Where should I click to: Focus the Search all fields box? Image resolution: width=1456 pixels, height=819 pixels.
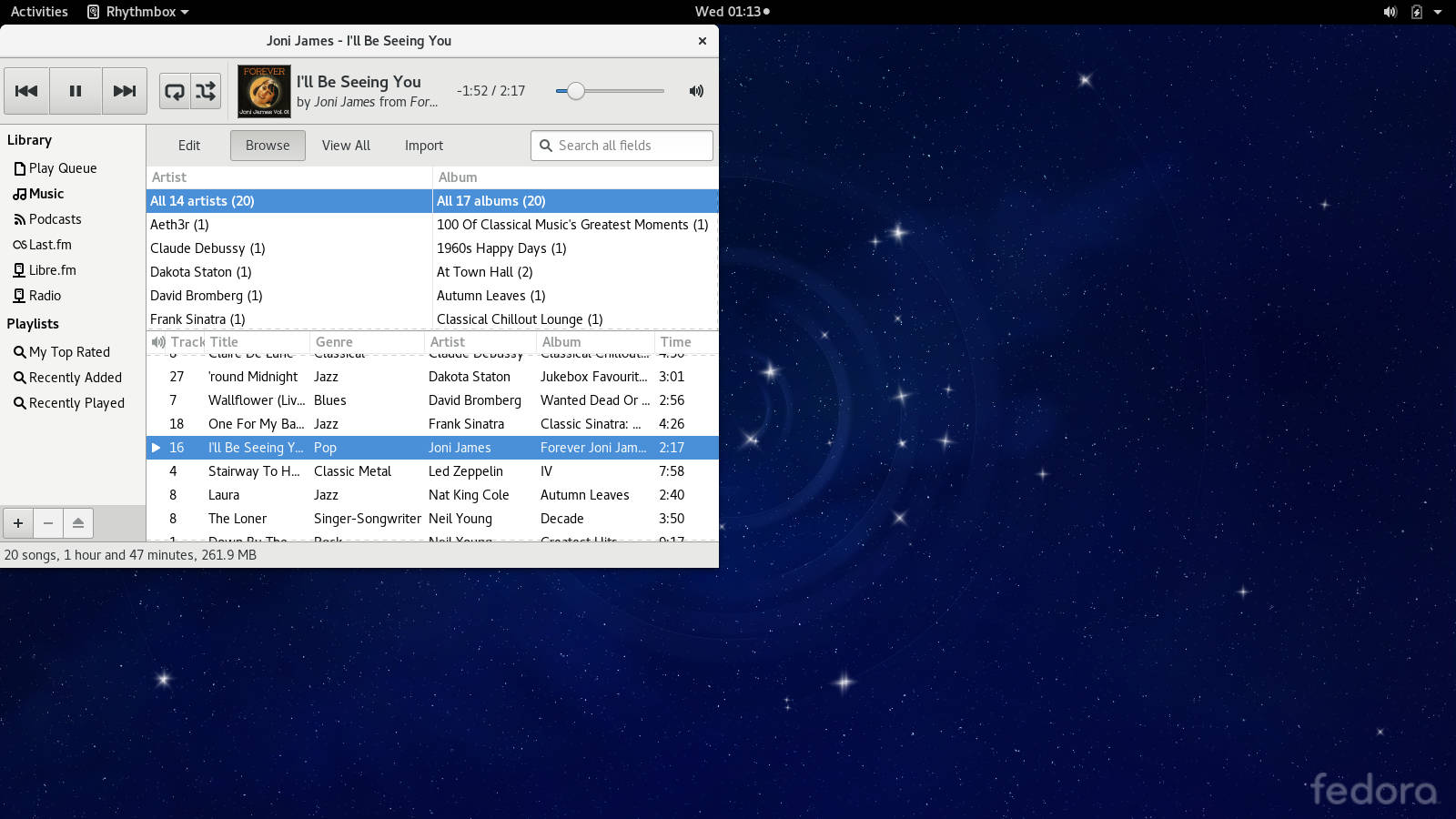click(622, 146)
